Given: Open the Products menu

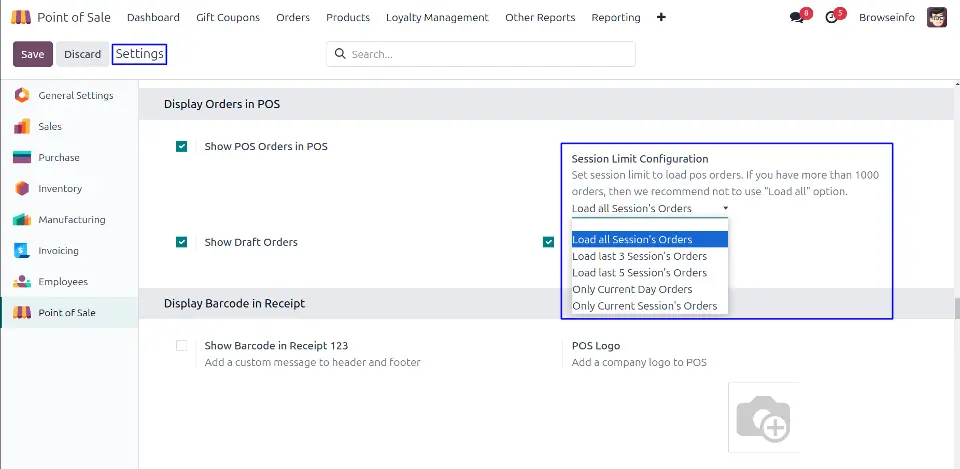Looking at the screenshot, I should (x=348, y=17).
